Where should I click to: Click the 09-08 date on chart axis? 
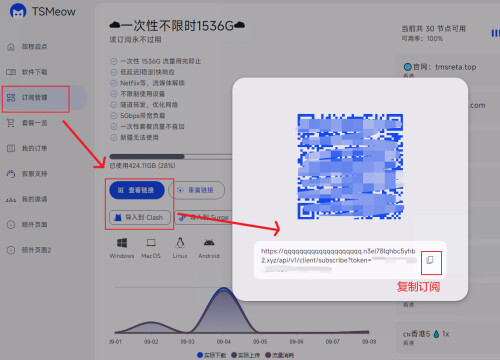point(369,342)
